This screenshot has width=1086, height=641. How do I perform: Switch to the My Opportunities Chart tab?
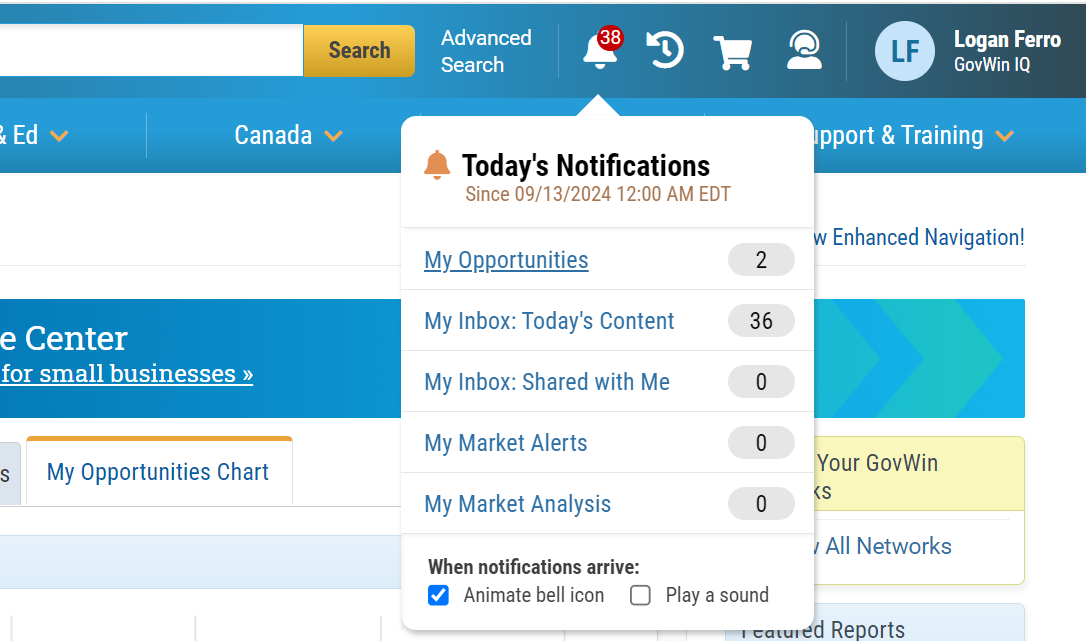(158, 472)
